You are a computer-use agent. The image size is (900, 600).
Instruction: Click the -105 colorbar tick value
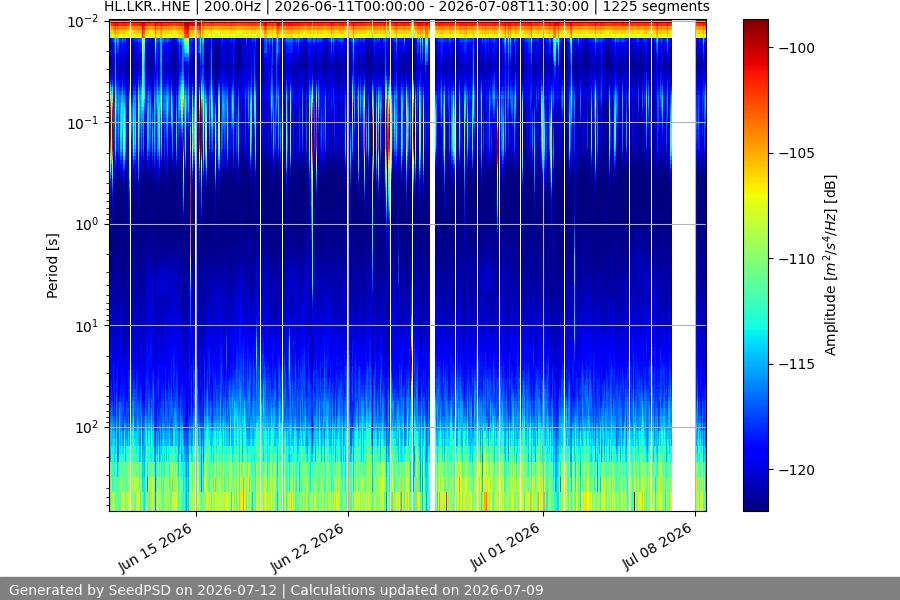click(x=797, y=153)
